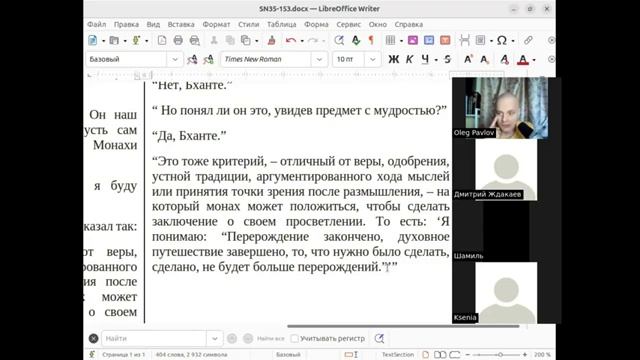The image size is (640, 360).
Task: Open the font color dropdown arrow
Action: click(x=534, y=60)
